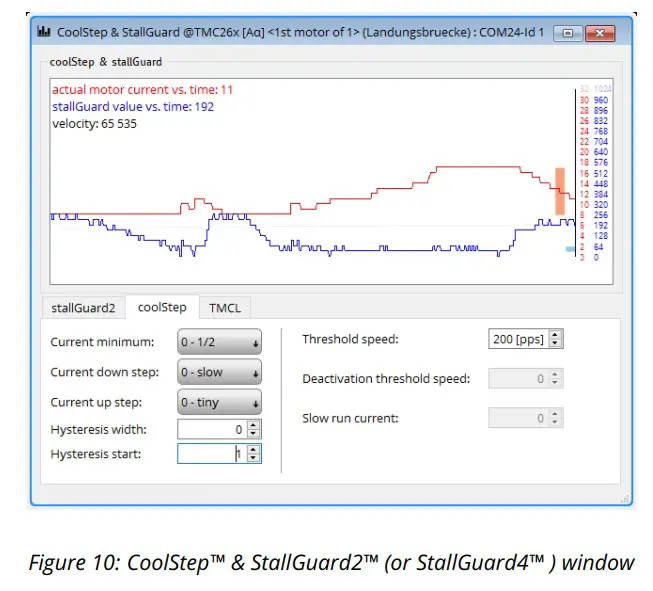Click the window resize grip corner
653x591 pixels.
click(x=625, y=499)
